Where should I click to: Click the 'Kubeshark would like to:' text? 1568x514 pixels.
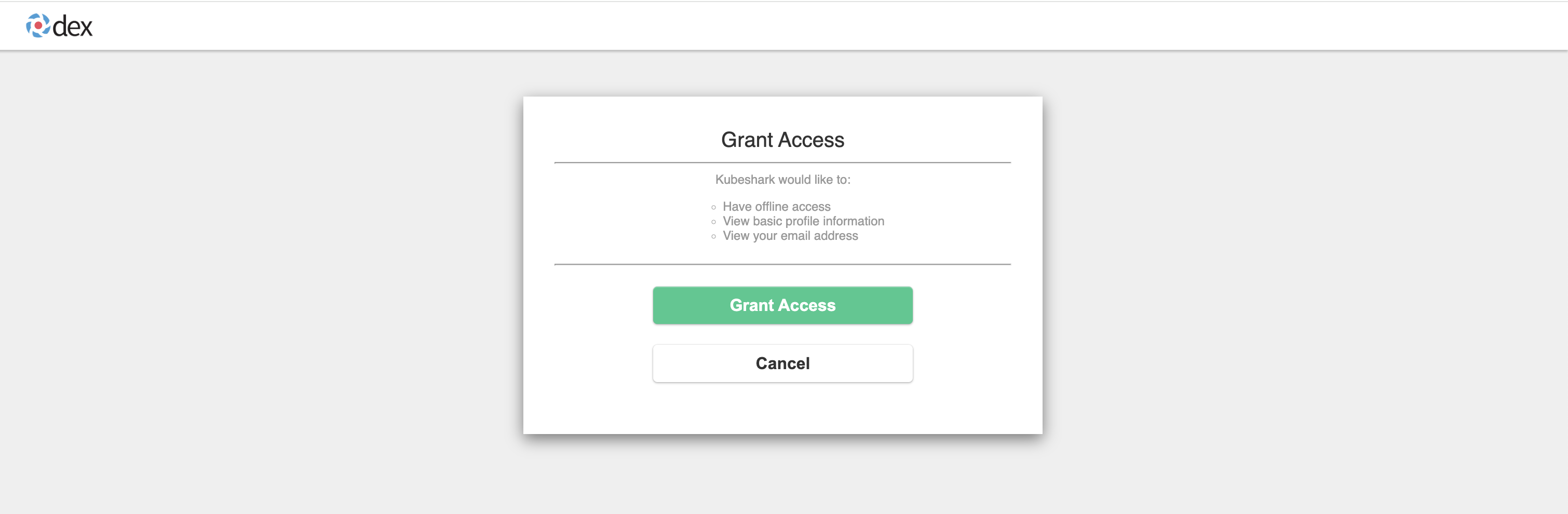click(x=783, y=179)
